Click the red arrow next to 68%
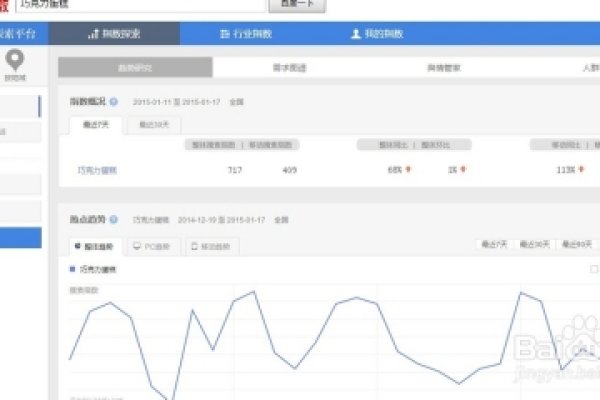 [408, 169]
